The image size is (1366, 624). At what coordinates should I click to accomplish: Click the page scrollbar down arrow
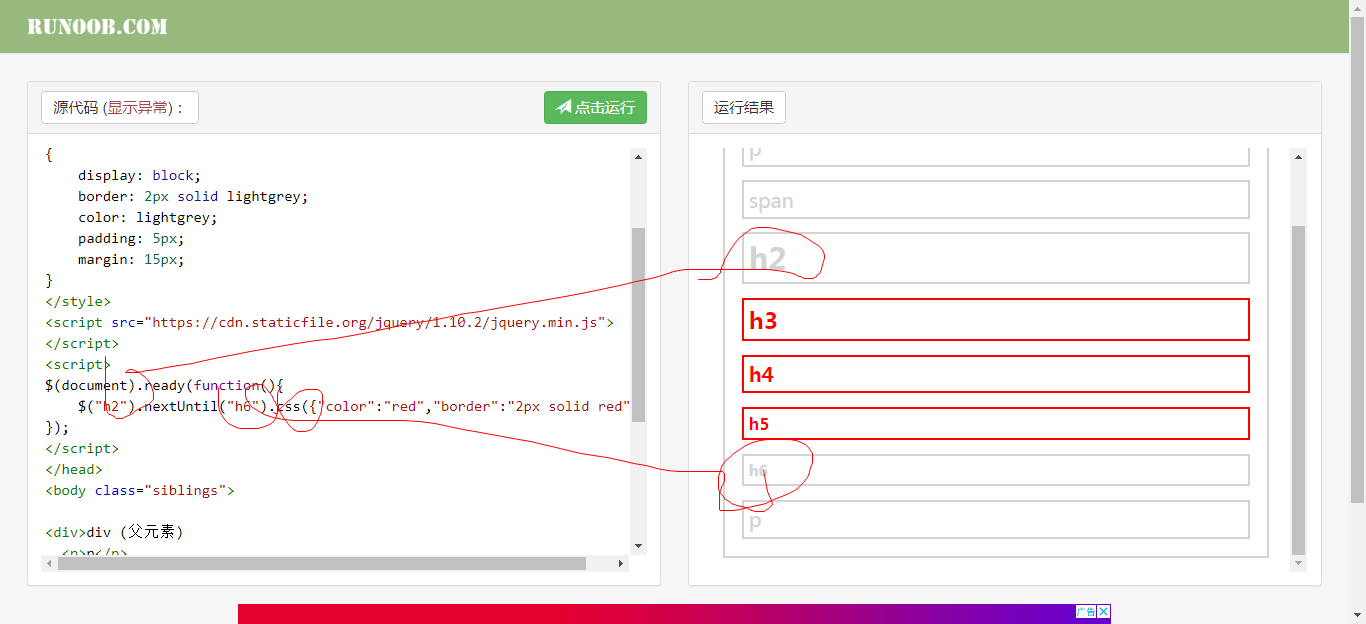[x=1358, y=616]
